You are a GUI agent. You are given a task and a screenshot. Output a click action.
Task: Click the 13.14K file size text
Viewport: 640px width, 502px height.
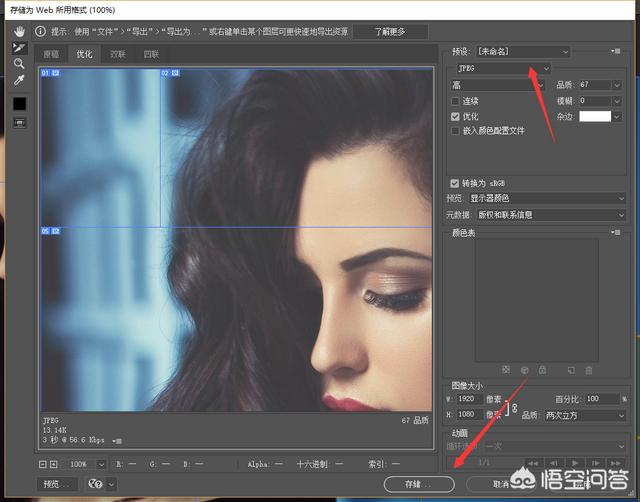point(54,430)
